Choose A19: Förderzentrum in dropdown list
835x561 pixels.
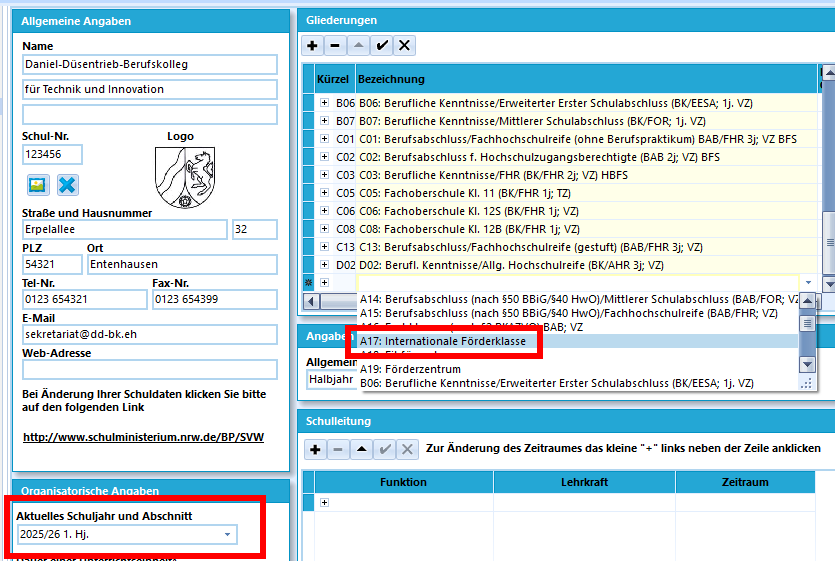pos(410,369)
